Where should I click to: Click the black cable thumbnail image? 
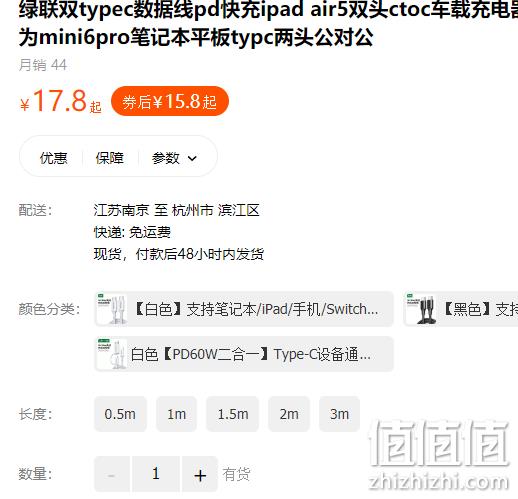coord(421,309)
